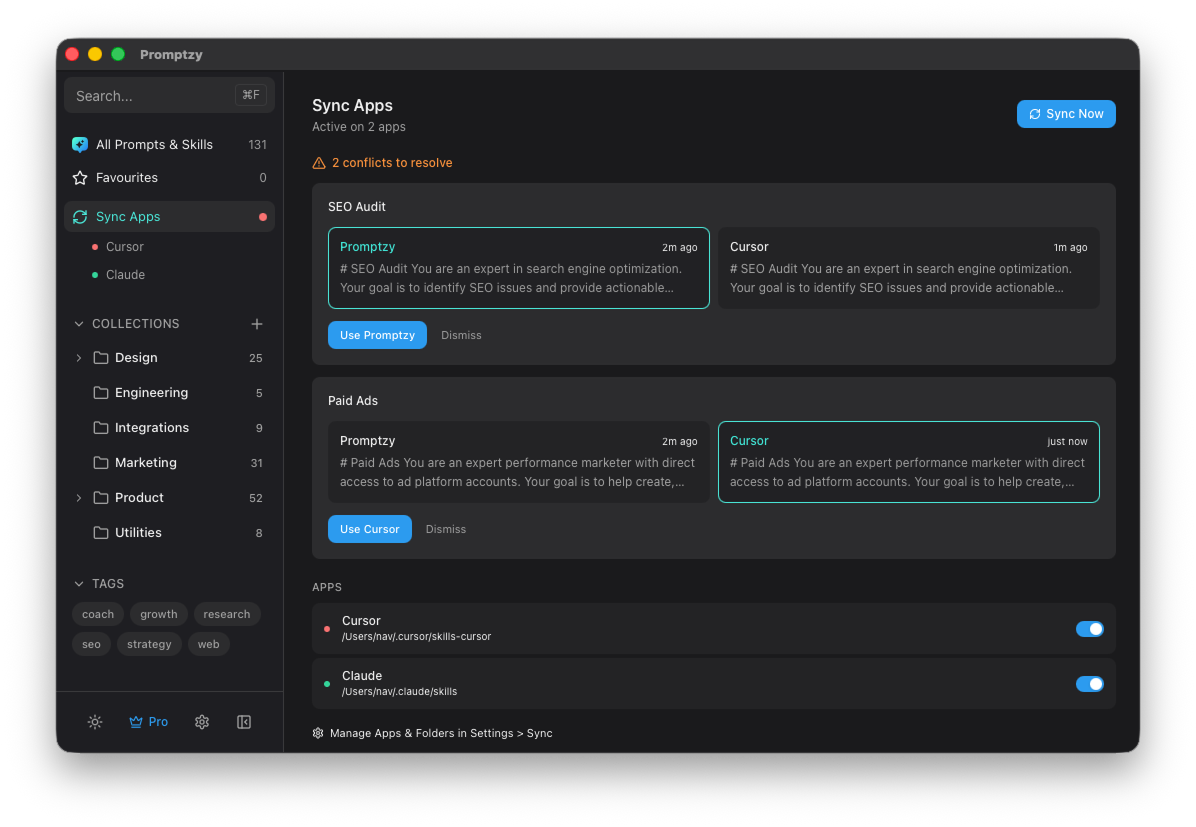Collapse the sidebar with the panel icon

coord(243,721)
